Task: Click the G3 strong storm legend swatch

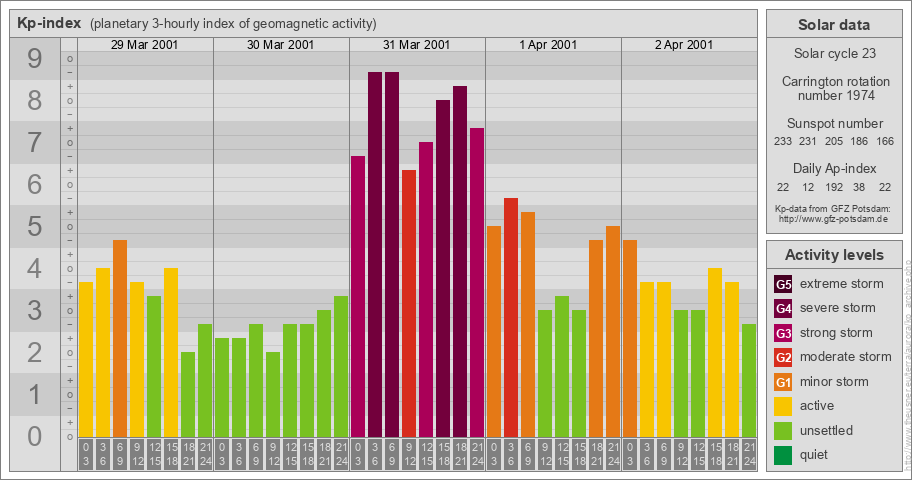Action: pyautogui.click(x=783, y=333)
